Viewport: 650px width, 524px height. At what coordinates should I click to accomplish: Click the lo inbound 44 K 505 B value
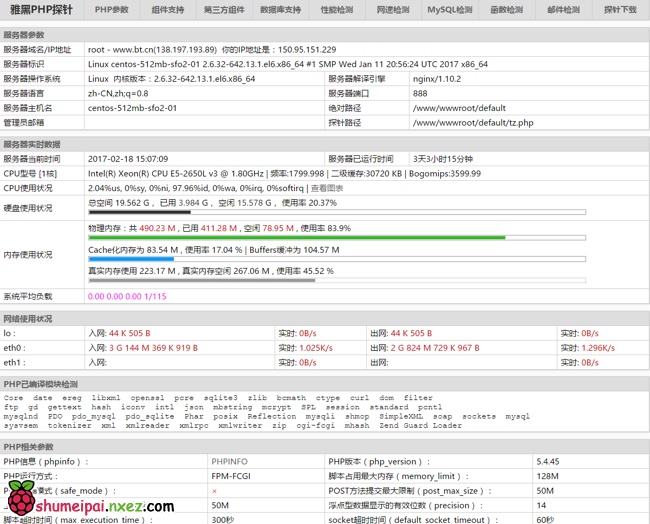130,333
